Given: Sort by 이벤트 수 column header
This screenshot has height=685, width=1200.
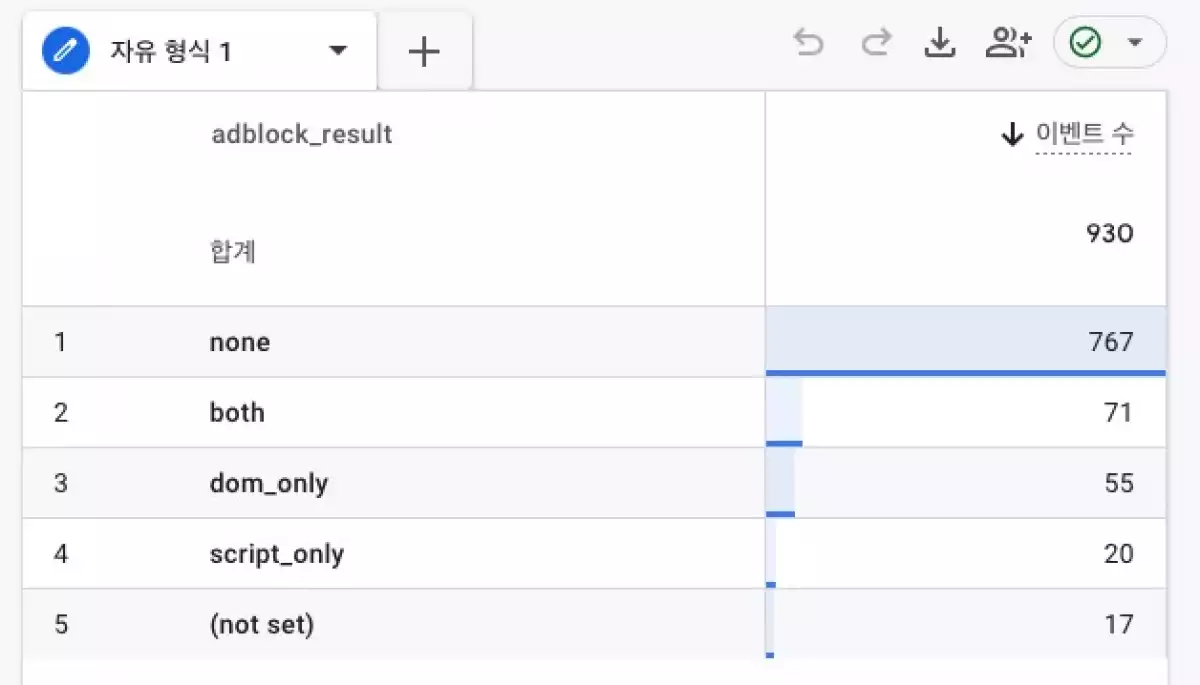Looking at the screenshot, I should point(1084,134).
